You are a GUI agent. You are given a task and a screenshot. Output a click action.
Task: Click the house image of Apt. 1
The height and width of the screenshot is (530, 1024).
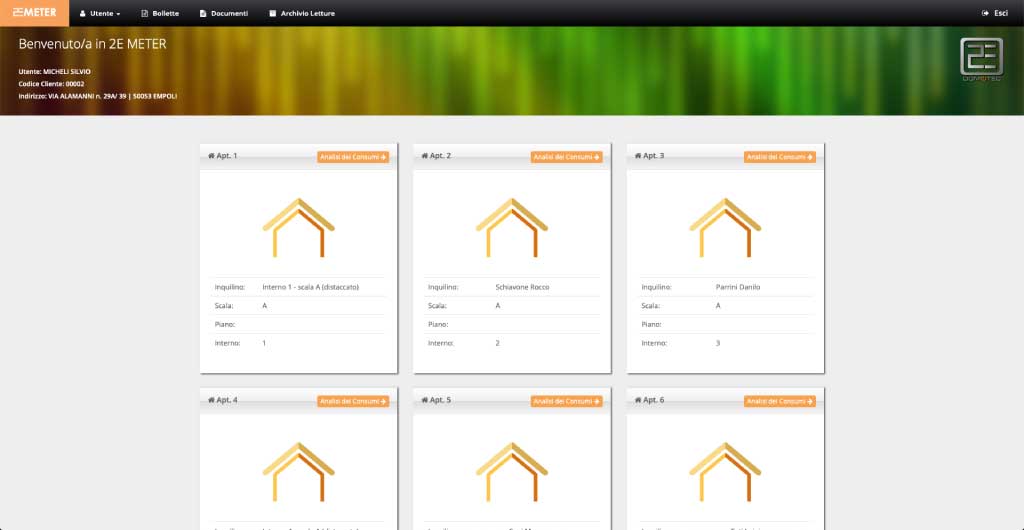point(298,227)
